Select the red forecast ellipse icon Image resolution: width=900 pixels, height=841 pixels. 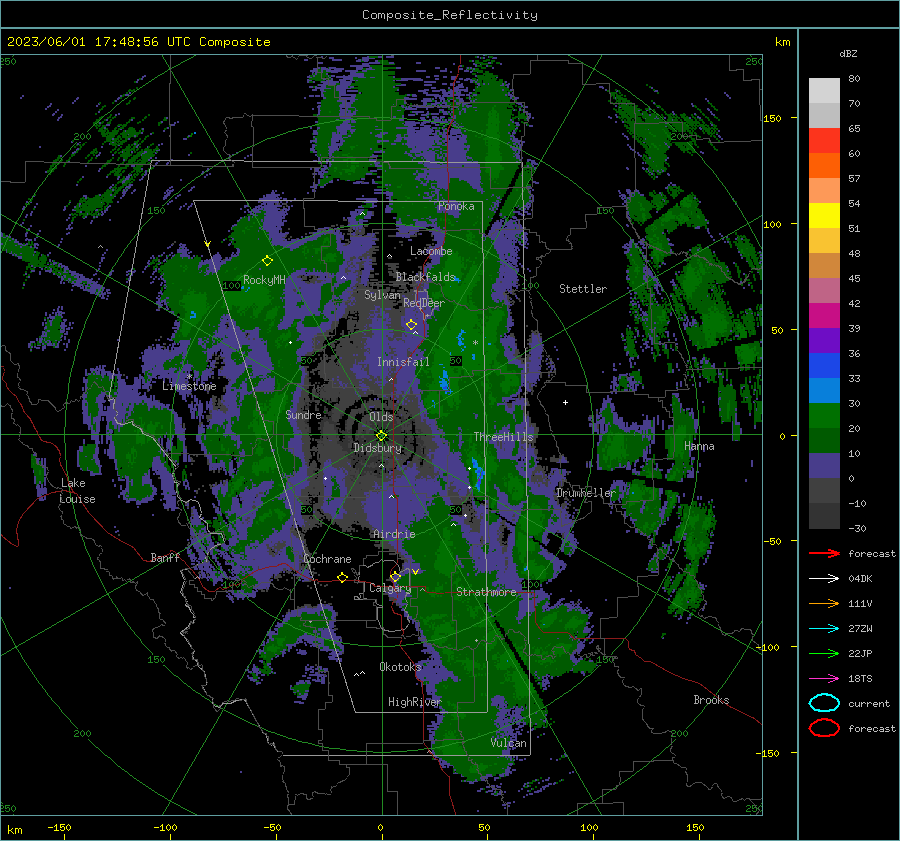click(824, 728)
